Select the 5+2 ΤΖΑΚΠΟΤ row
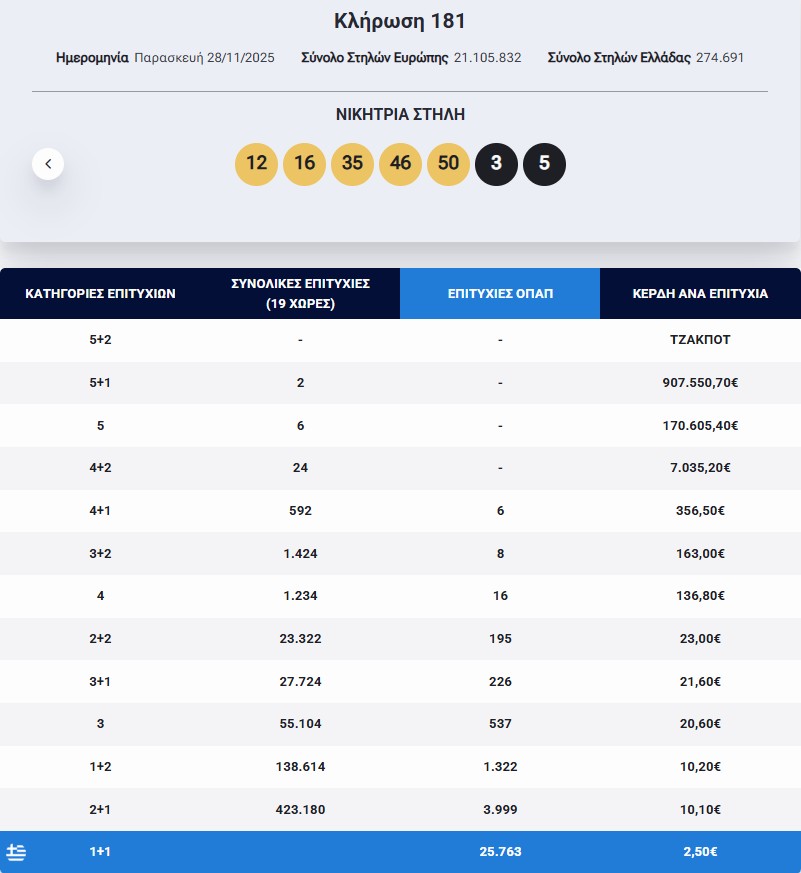The height and width of the screenshot is (873, 801). [400, 339]
